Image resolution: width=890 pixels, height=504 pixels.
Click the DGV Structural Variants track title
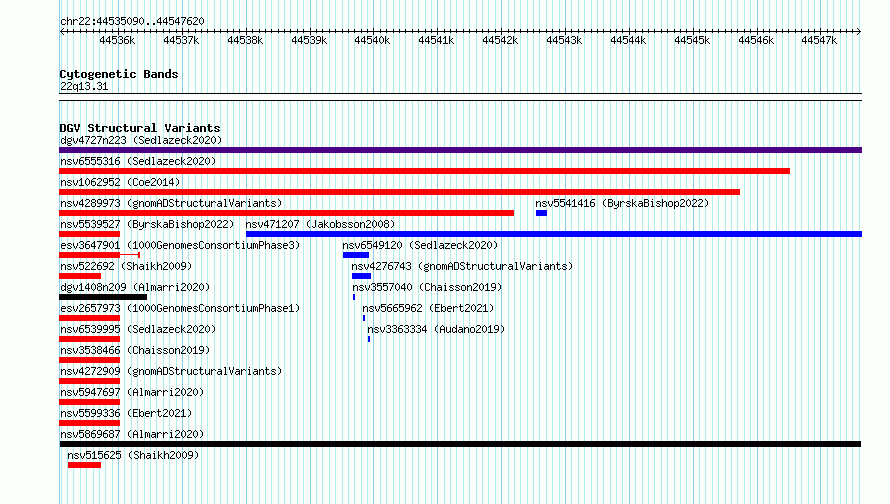[140, 128]
